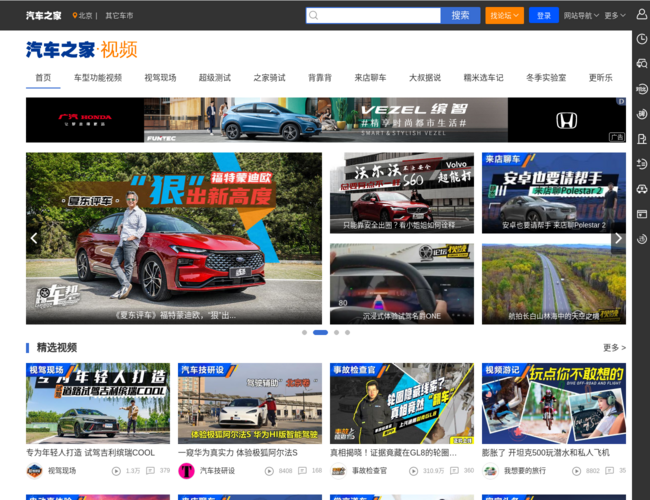Open the 汽车技研设 极狐阿尔法S thumbnail
This screenshot has height=500, width=650.
click(x=250, y=403)
